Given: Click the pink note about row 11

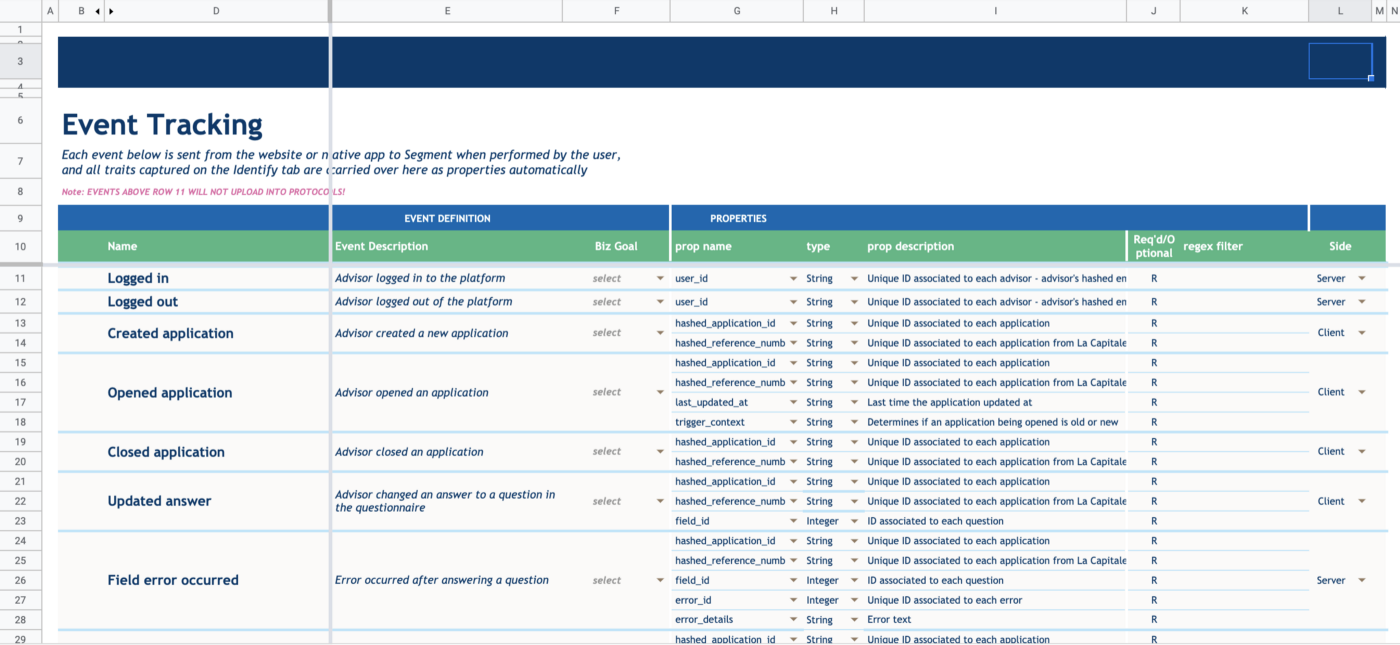Looking at the screenshot, I should (203, 191).
